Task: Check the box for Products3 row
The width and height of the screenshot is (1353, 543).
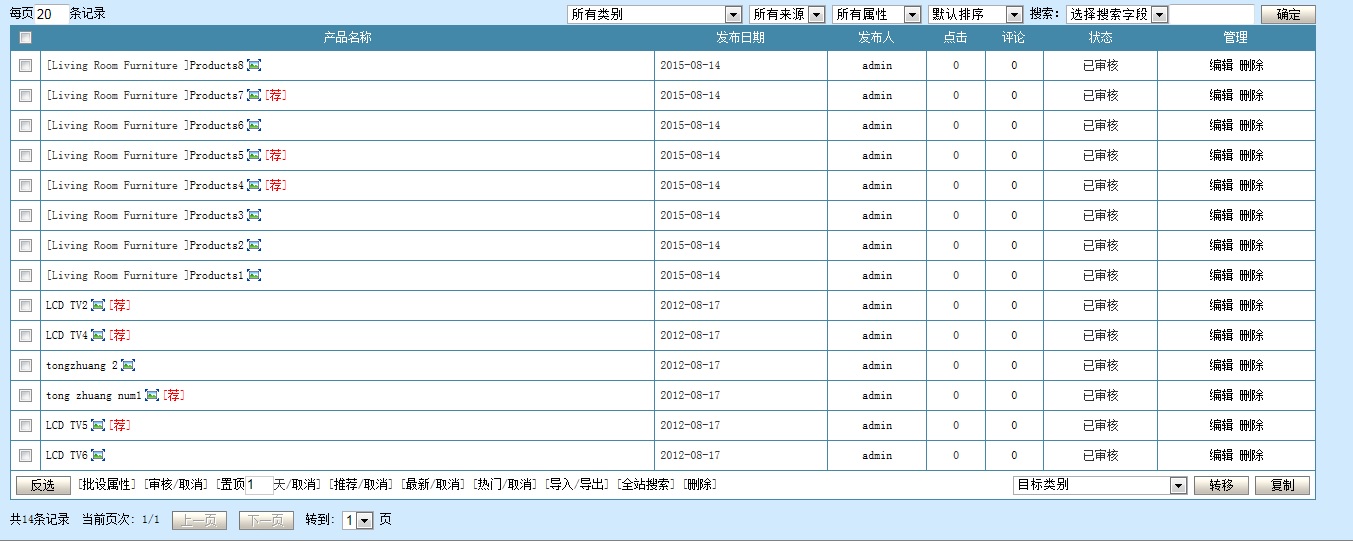Action: pos(25,216)
